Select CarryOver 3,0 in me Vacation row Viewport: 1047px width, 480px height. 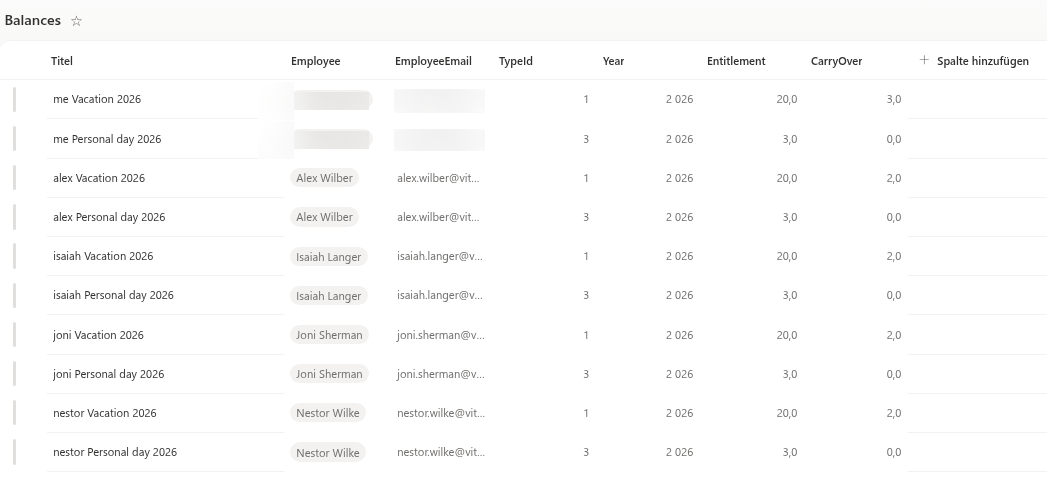893,99
